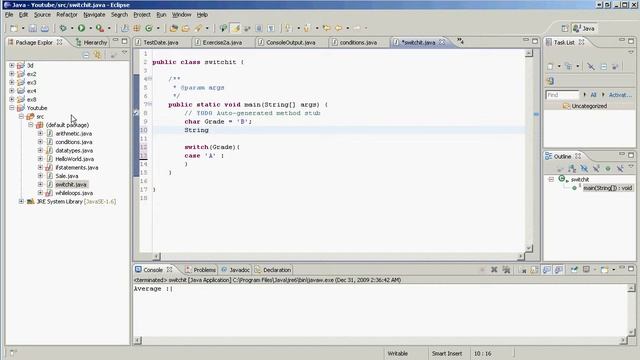The width and height of the screenshot is (640, 360).
Task: Toggle Hide Static Members in Outline
Action: (596, 168)
